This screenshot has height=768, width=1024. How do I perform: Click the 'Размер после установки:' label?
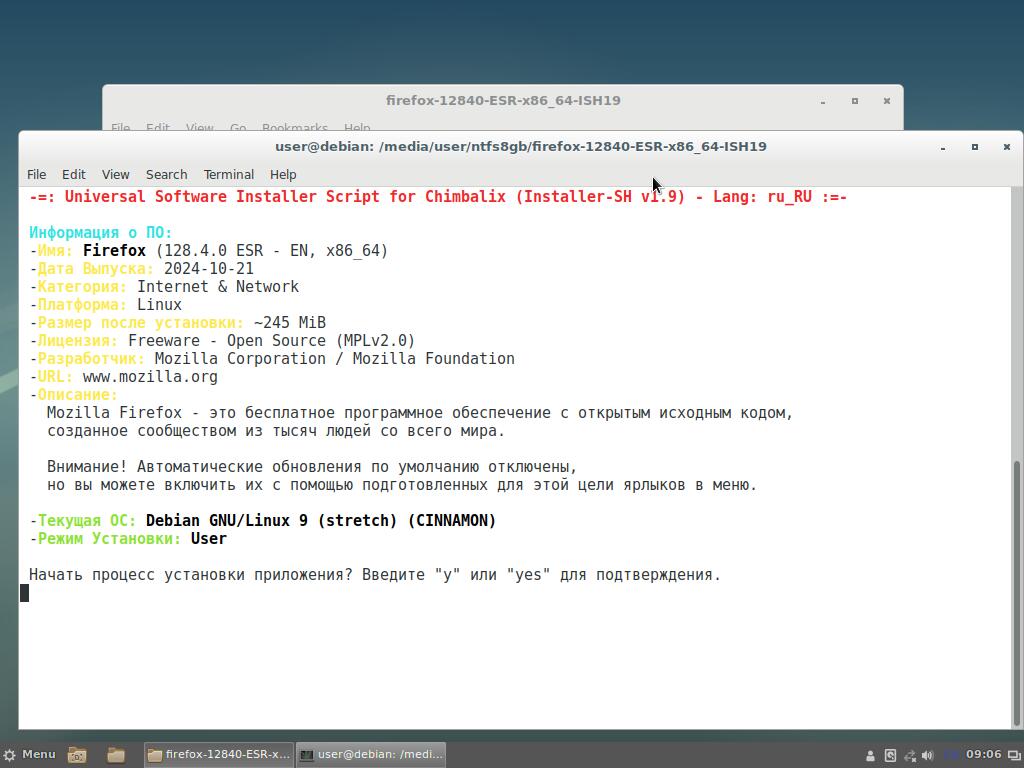click(x=140, y=323)
